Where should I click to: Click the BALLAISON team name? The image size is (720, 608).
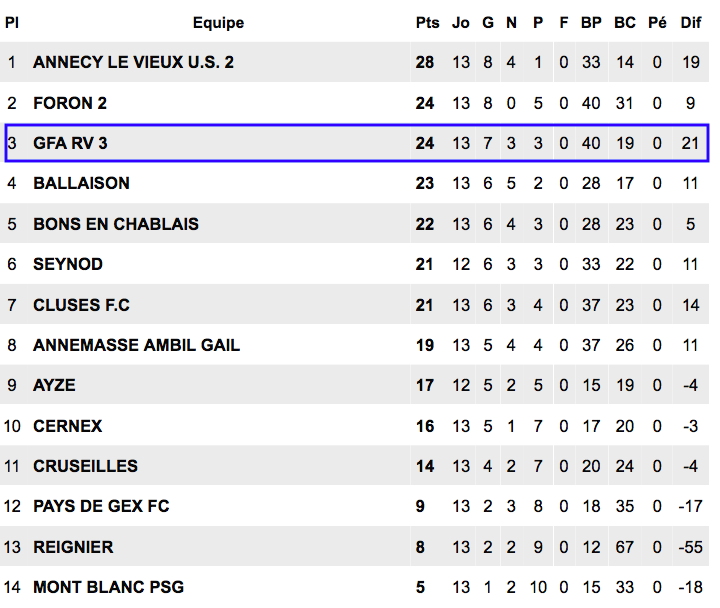[x=81, y=183]
